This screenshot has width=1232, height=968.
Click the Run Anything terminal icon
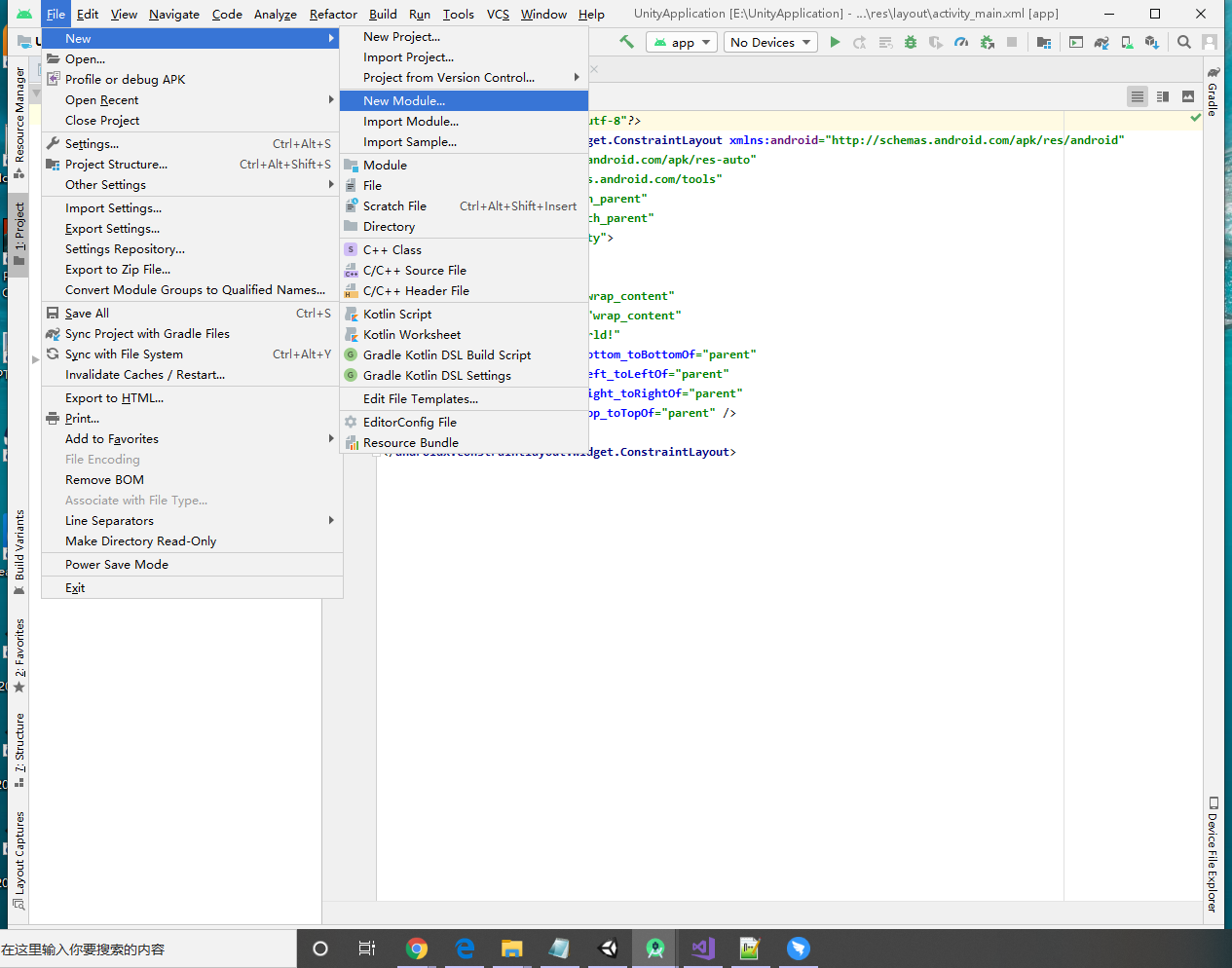pyautogui.click(x=1076, y=42)
